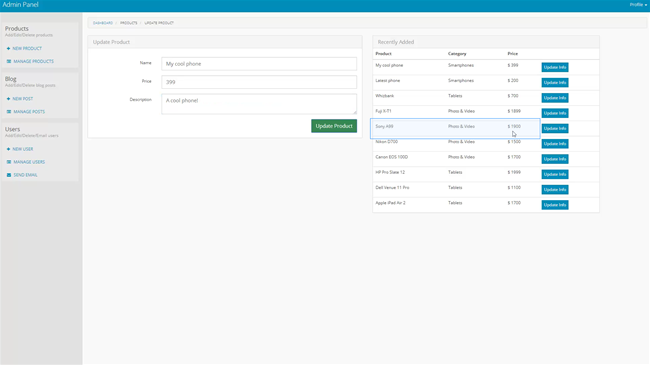Click Update Info for HP Pro Slate 12
Screen dimensions: 650x365
point(555,175)
